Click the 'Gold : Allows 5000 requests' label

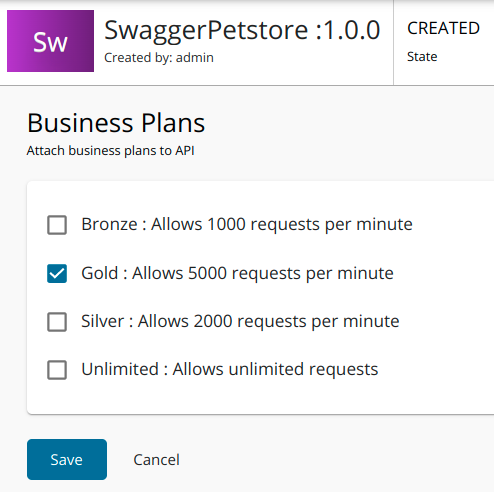[x=237, y=273]
